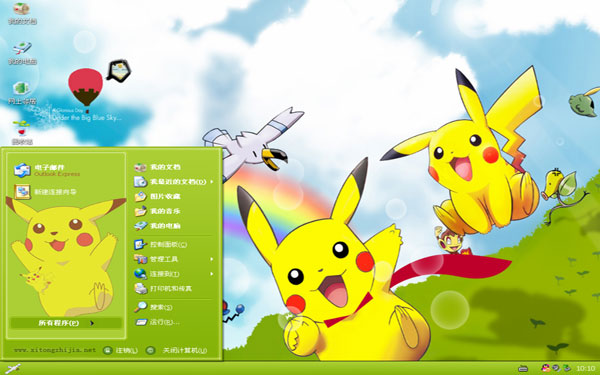The height and width of the screenshot is (375, 600).
Task: Click the tray icon right of QQ penguin
Action: click(556, 368)
